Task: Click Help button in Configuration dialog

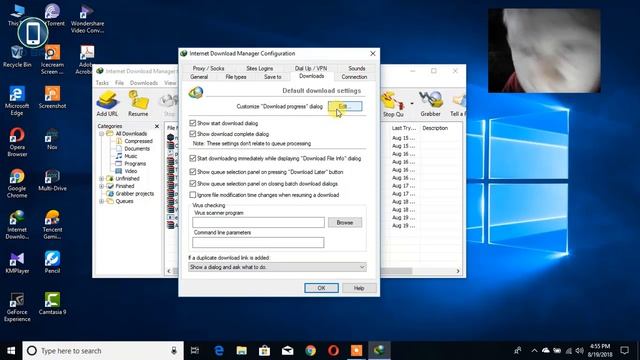Action: (x=359, y=288)
